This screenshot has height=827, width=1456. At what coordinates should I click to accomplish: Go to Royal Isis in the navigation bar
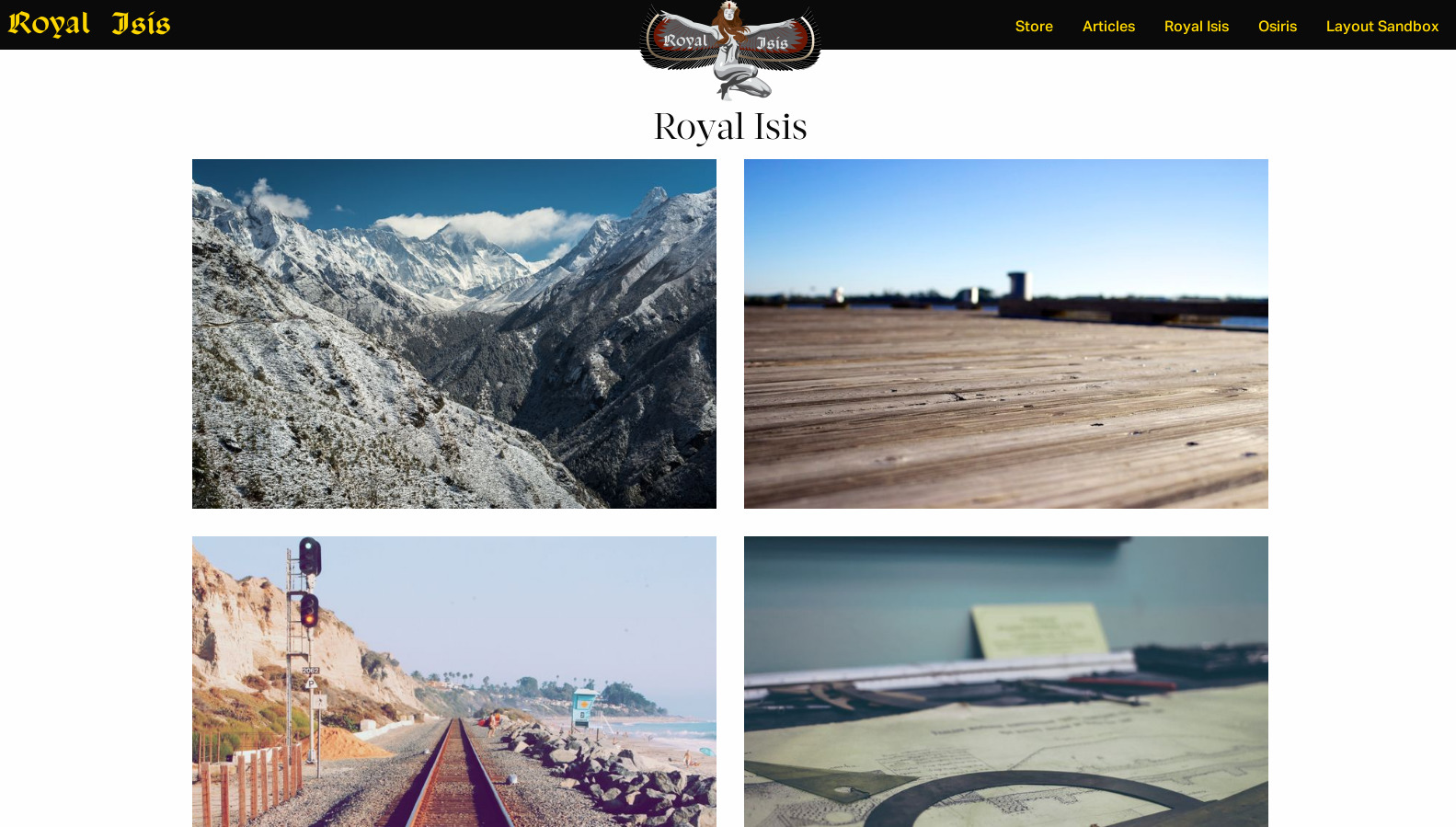click(x=1196, y=26)
